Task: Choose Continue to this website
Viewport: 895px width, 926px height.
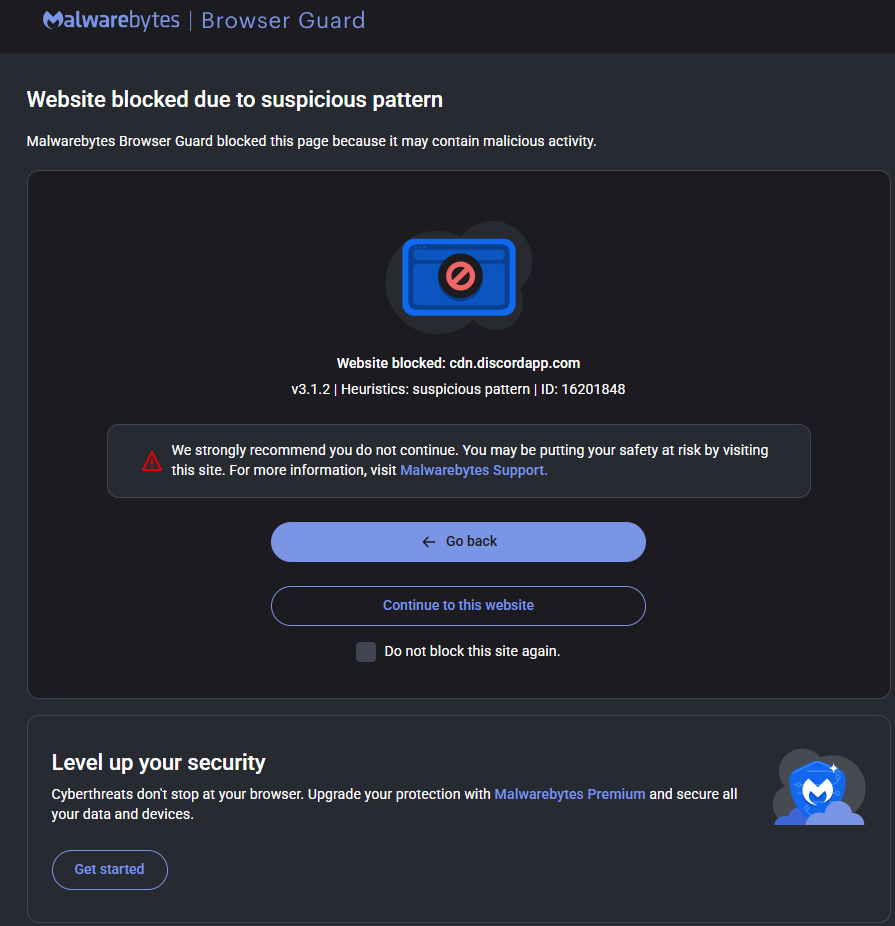Action: (458, 606)
